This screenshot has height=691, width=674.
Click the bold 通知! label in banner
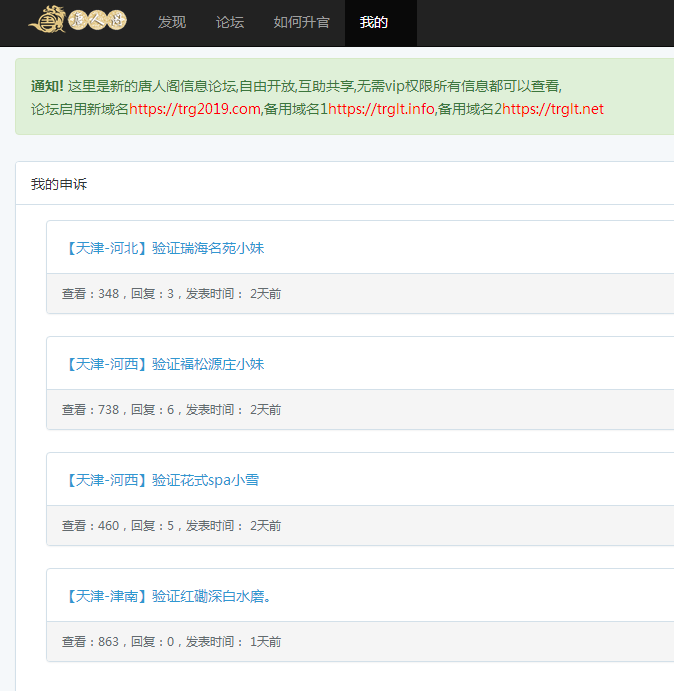(47, 86)
